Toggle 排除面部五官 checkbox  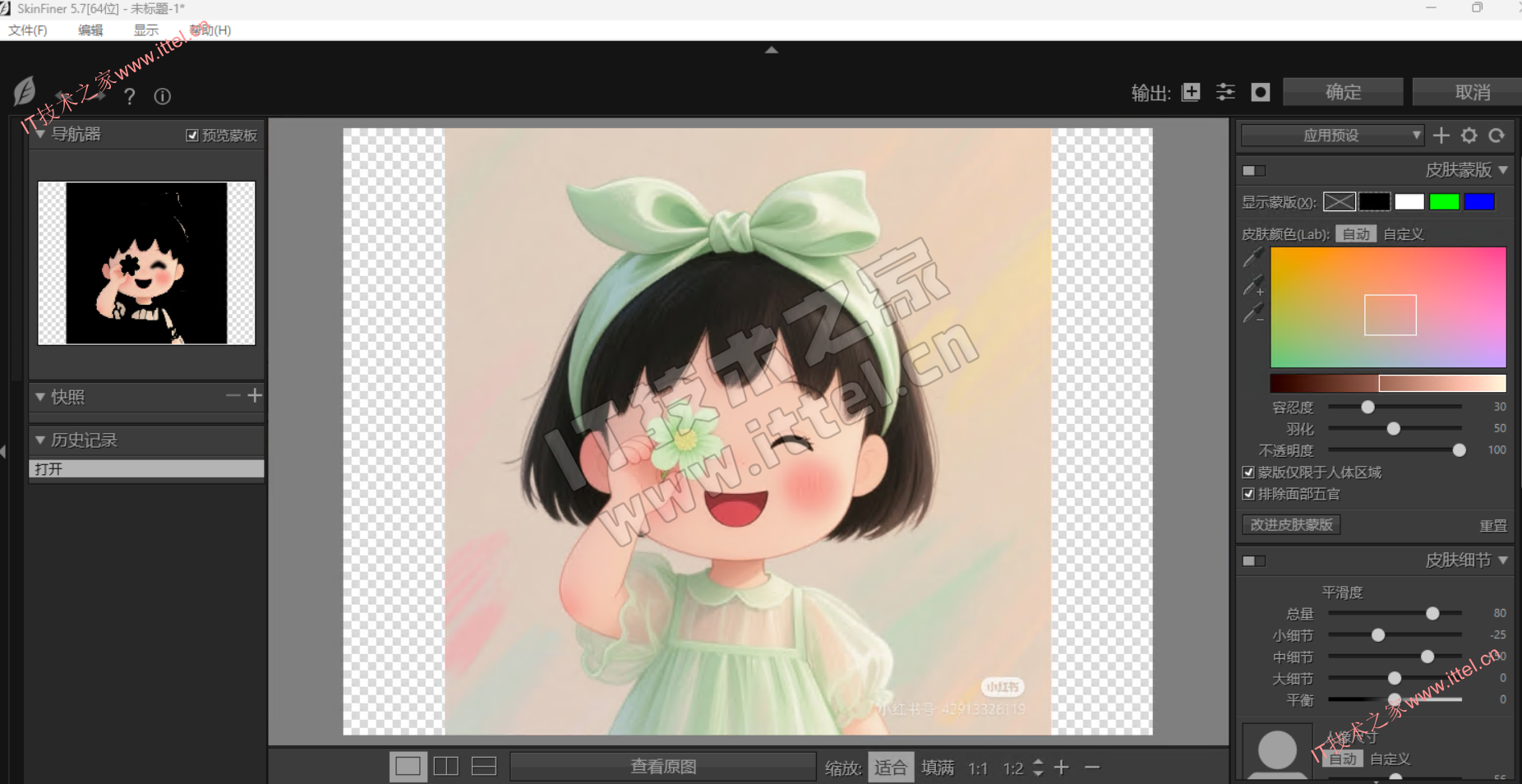pos(1248,494)
